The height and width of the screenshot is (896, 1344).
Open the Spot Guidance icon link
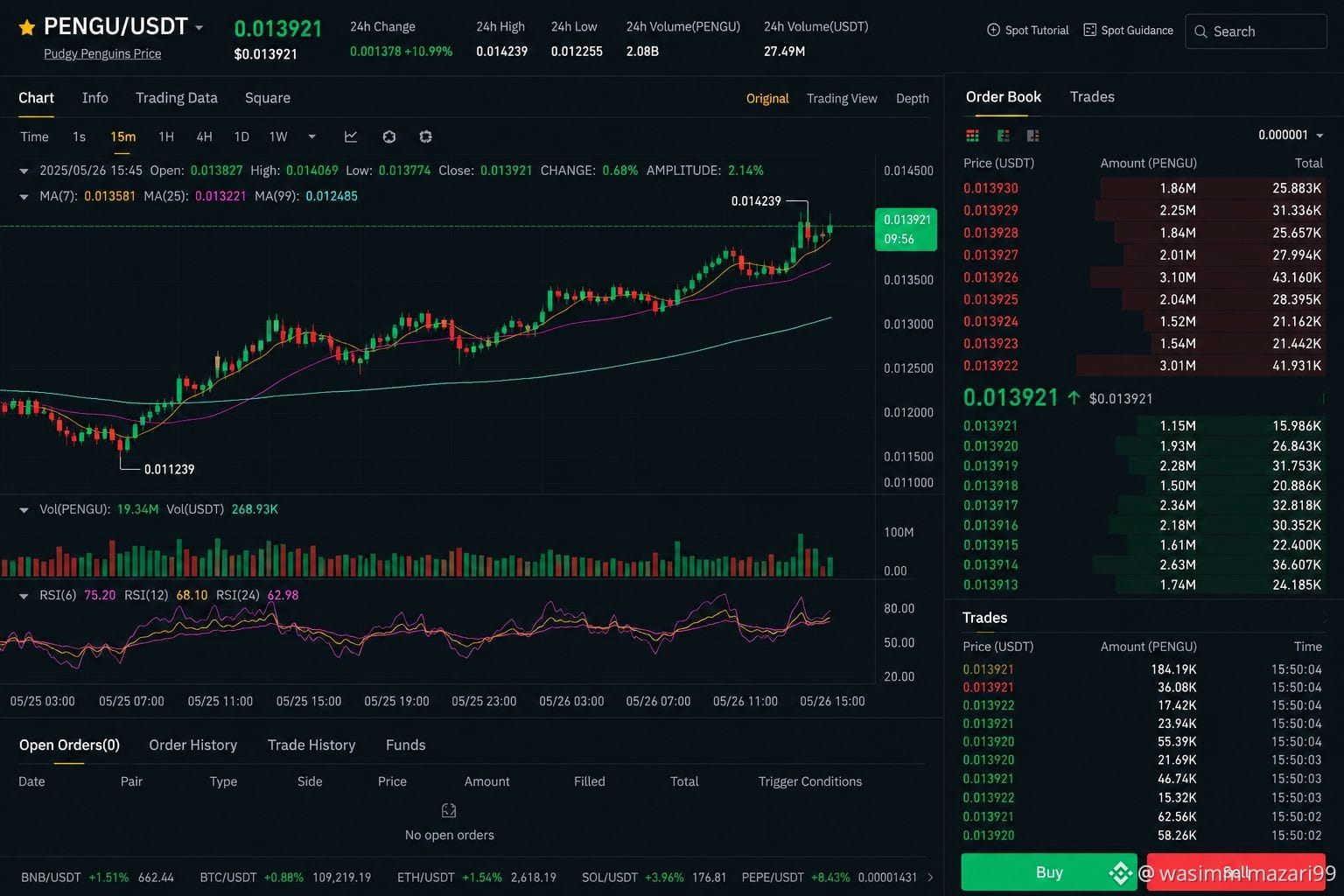[1089, 30]
